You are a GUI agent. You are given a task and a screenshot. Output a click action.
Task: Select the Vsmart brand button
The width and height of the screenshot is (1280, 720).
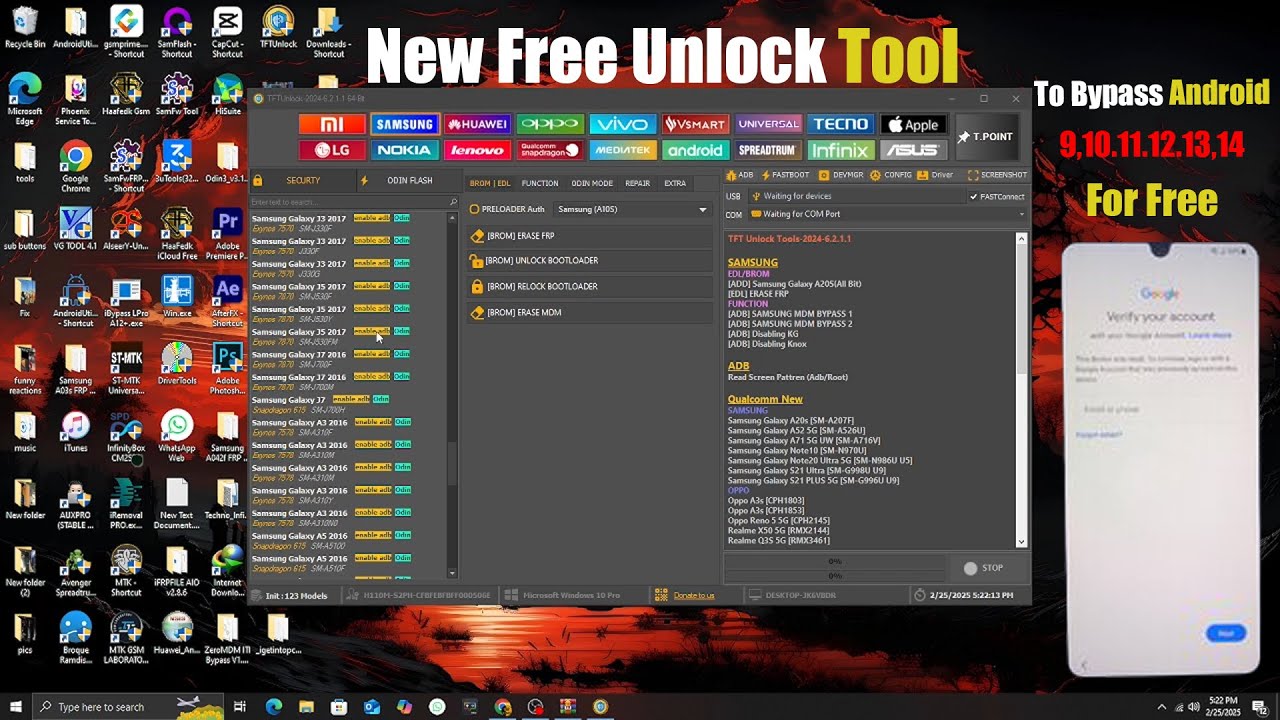(x=696, y=124)
